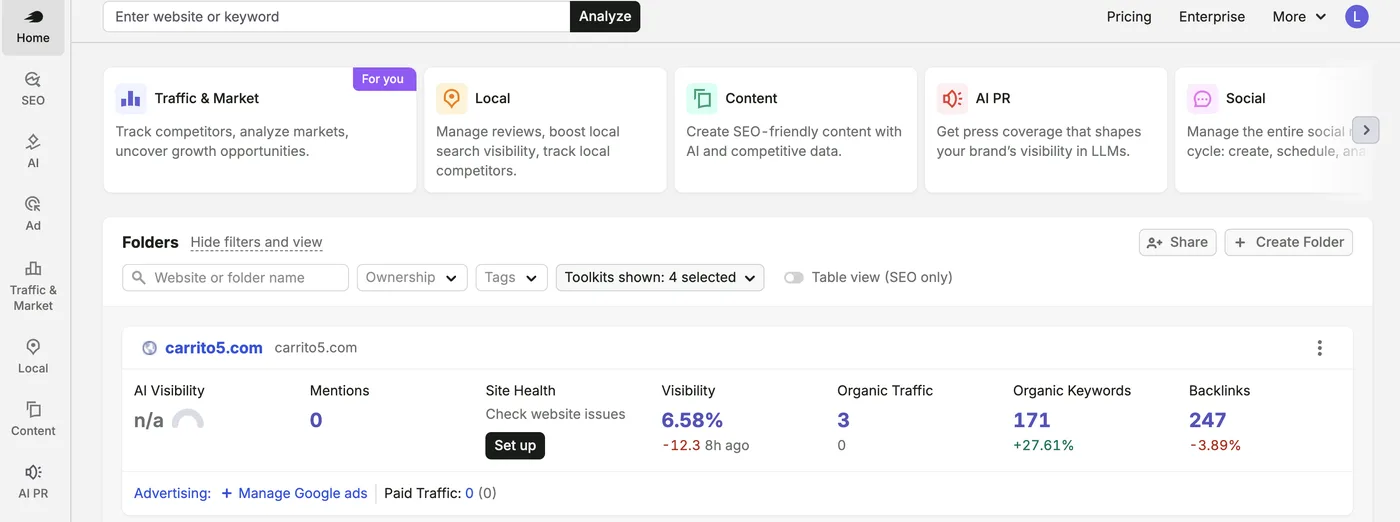This screenshot has height=522, width=1400.
Task: Open the Content toolkit in sidebar
Action: [x=33, y=420]
